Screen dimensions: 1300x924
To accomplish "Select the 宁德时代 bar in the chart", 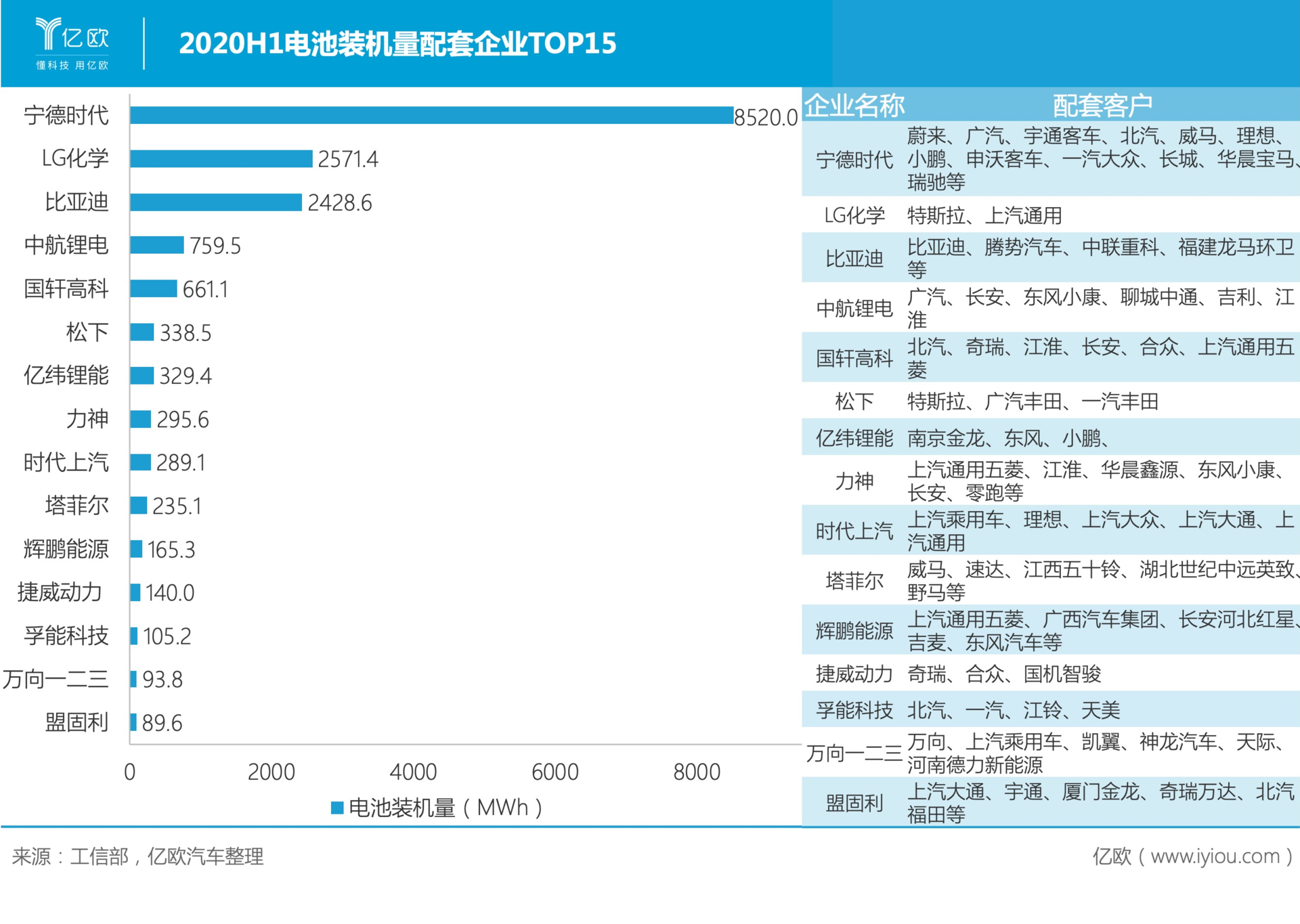I will (x=431, y=115).
